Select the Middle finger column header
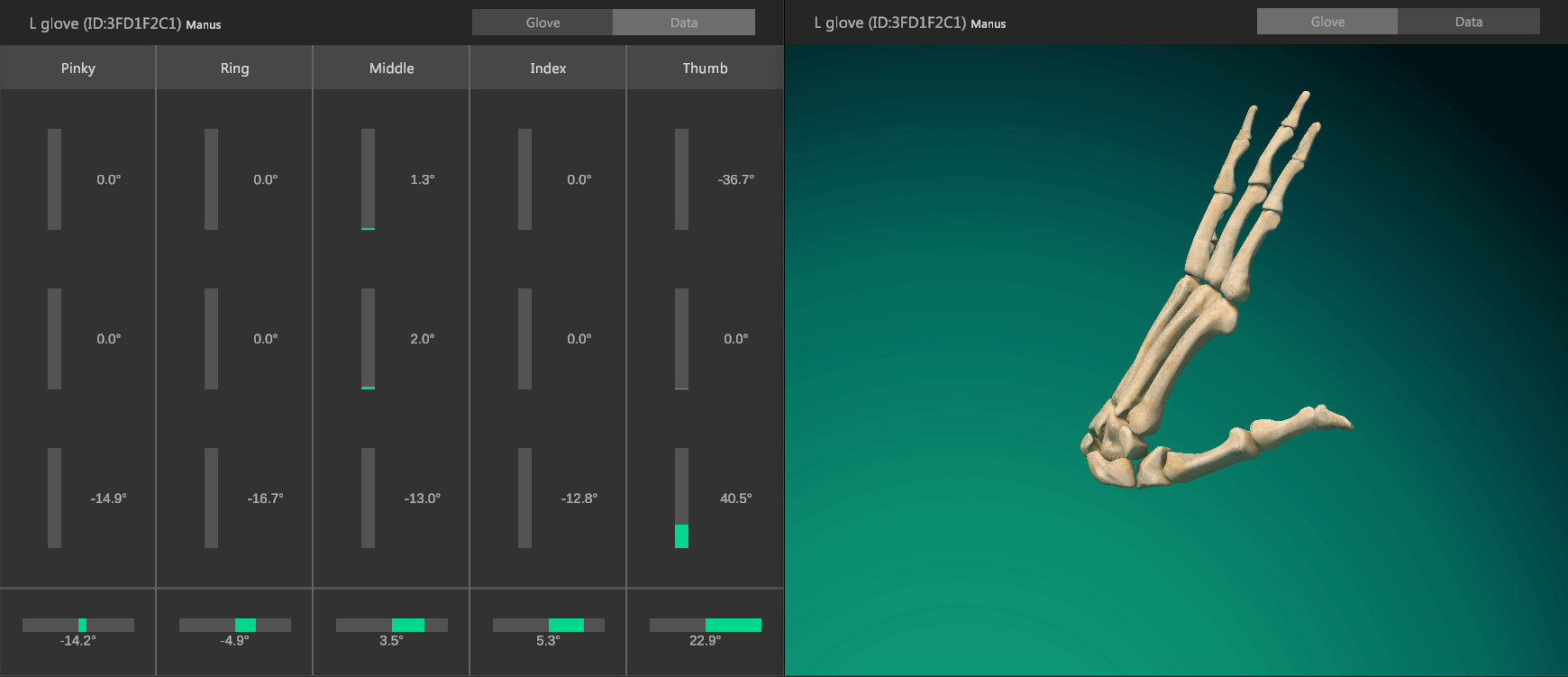1568x677 pixels. pyautogui.click(x=391, y=69)
